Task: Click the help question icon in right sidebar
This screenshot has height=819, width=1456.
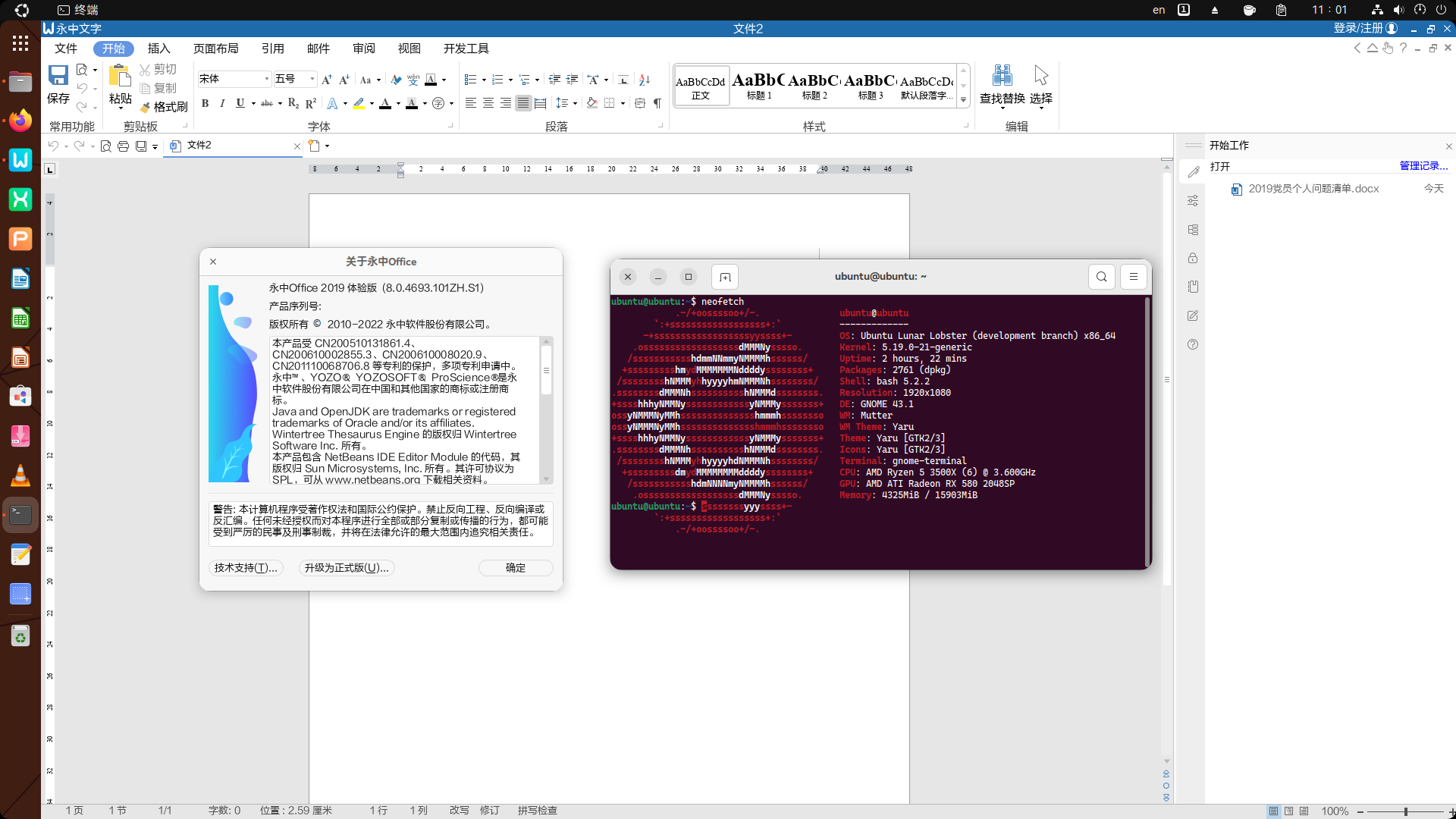Action: tap(1193, 344)
